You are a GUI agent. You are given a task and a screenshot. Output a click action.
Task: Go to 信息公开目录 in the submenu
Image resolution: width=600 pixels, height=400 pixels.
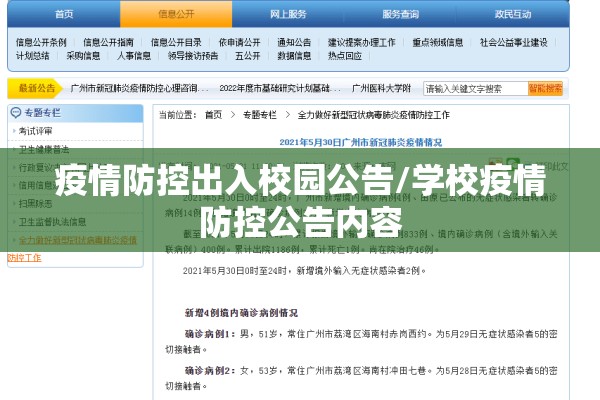176,42
